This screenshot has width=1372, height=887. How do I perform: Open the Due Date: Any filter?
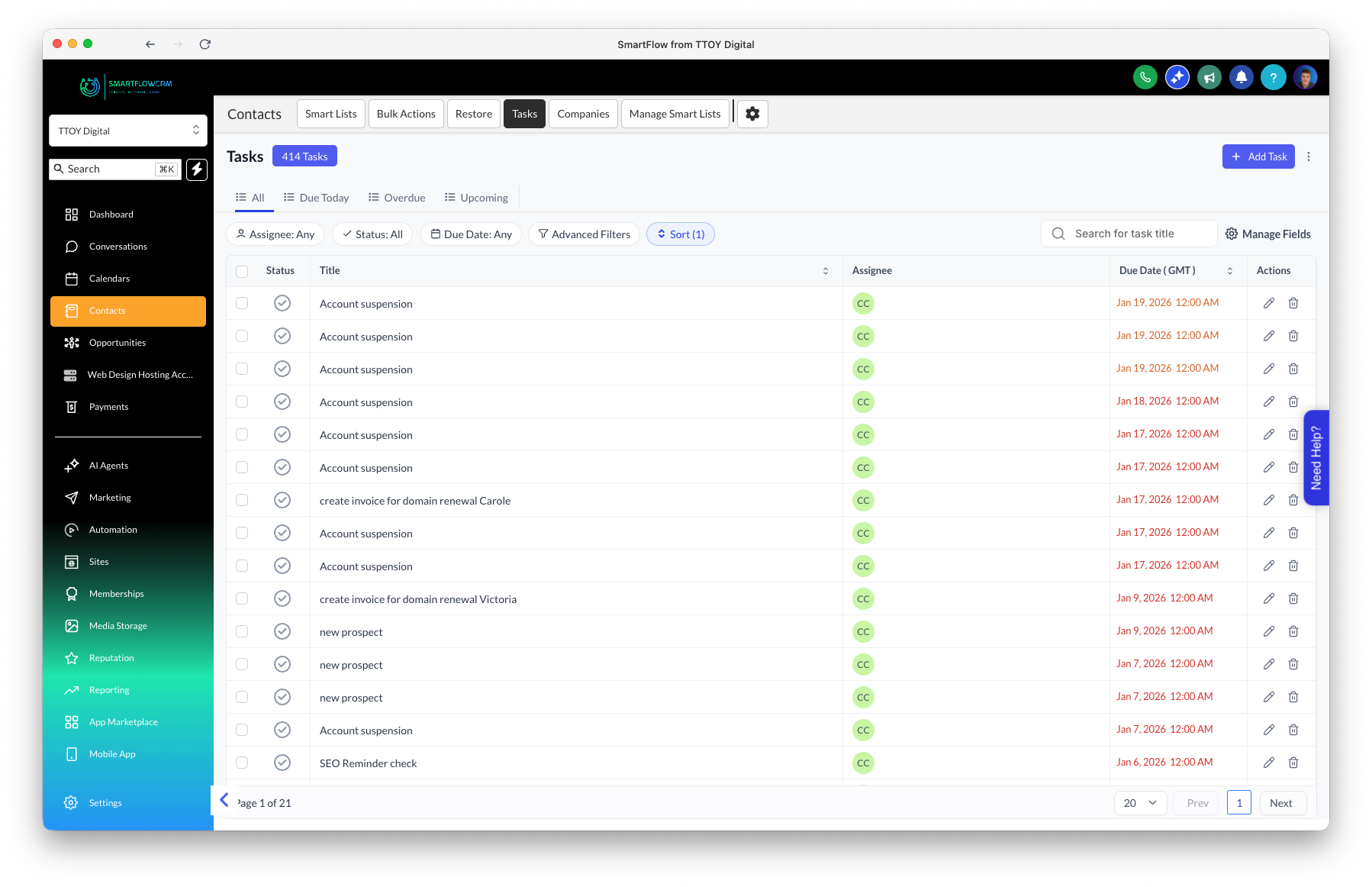[x=471, y=234]
